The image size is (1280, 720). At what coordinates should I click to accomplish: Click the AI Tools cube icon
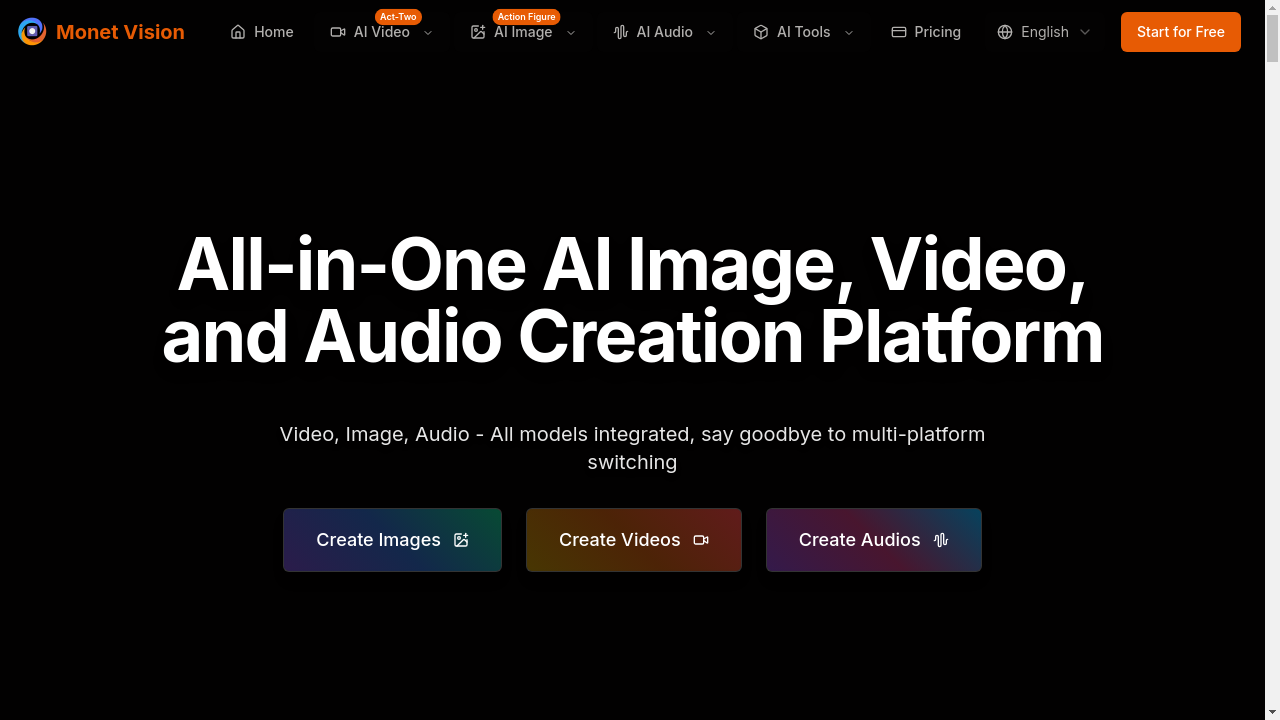pyautogui.click(x=761, y=32)
